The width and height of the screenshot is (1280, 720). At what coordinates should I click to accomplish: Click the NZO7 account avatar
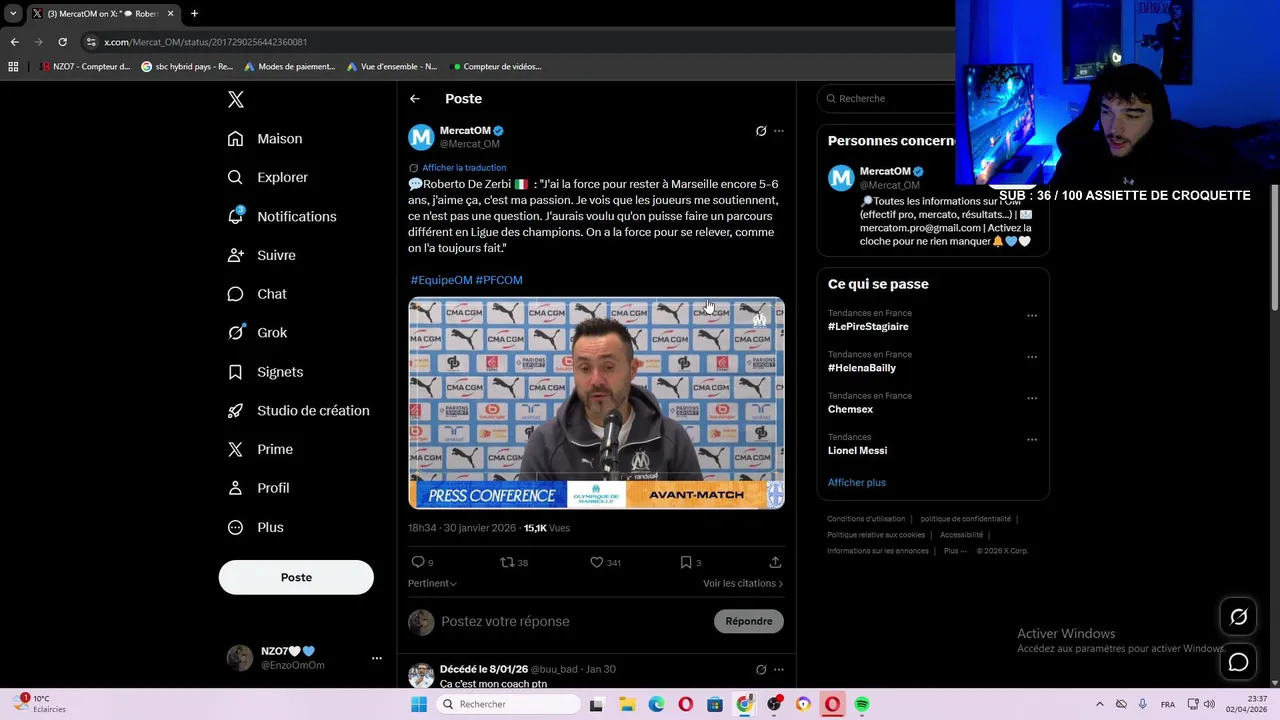click(240, 658)
